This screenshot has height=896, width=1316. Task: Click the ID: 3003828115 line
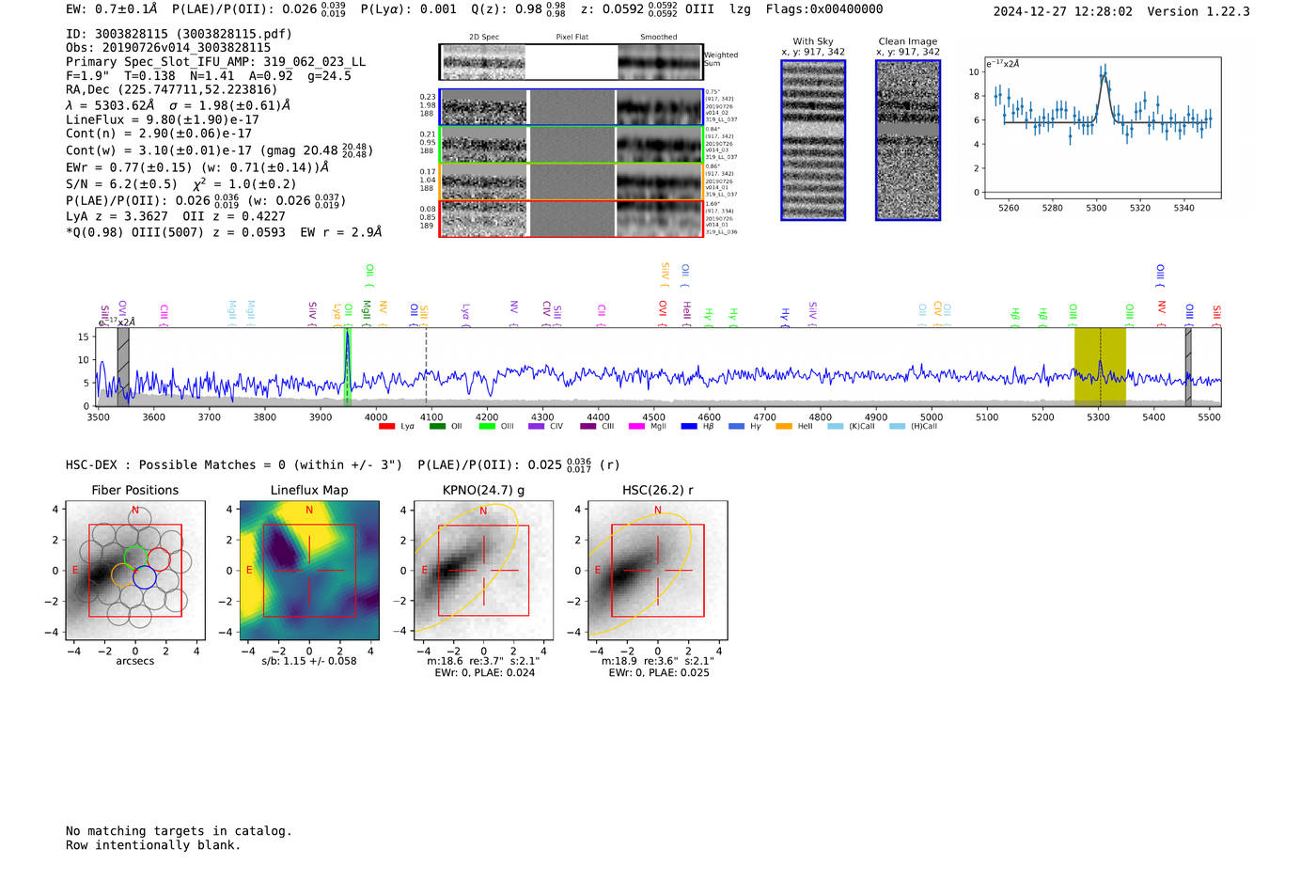tap(179, 34)
